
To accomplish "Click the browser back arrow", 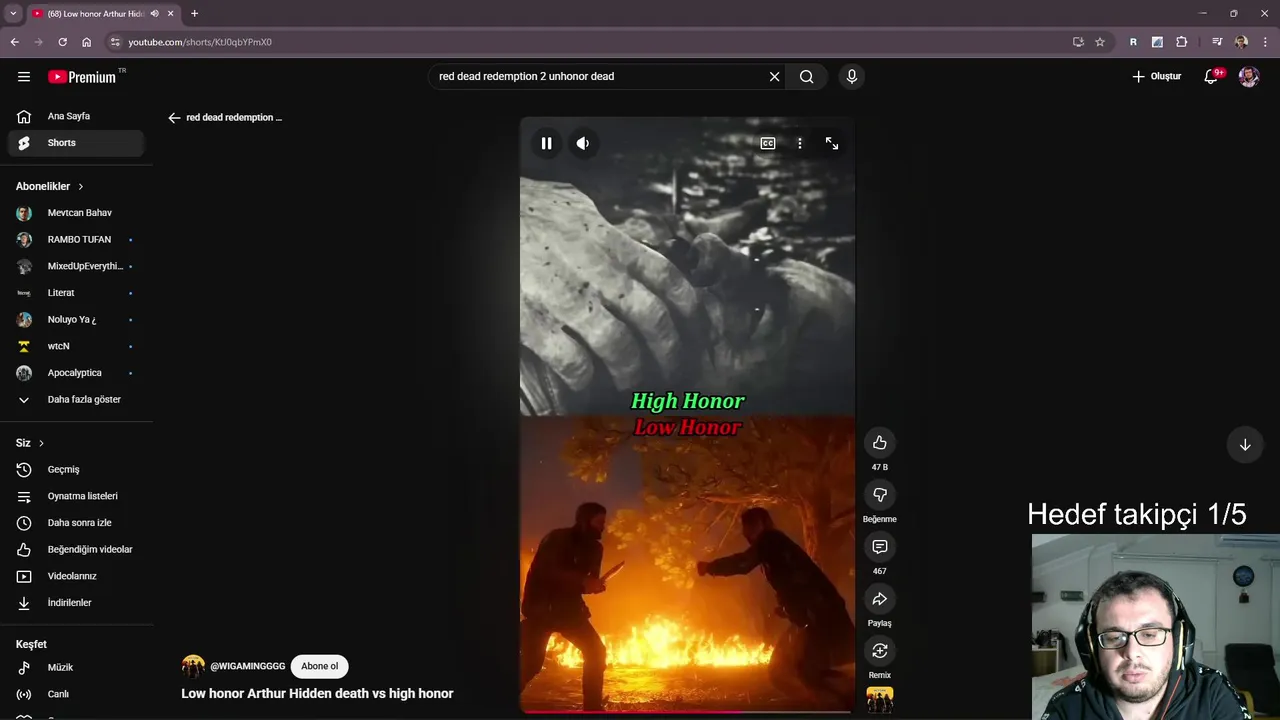I will tap(14, 42).
